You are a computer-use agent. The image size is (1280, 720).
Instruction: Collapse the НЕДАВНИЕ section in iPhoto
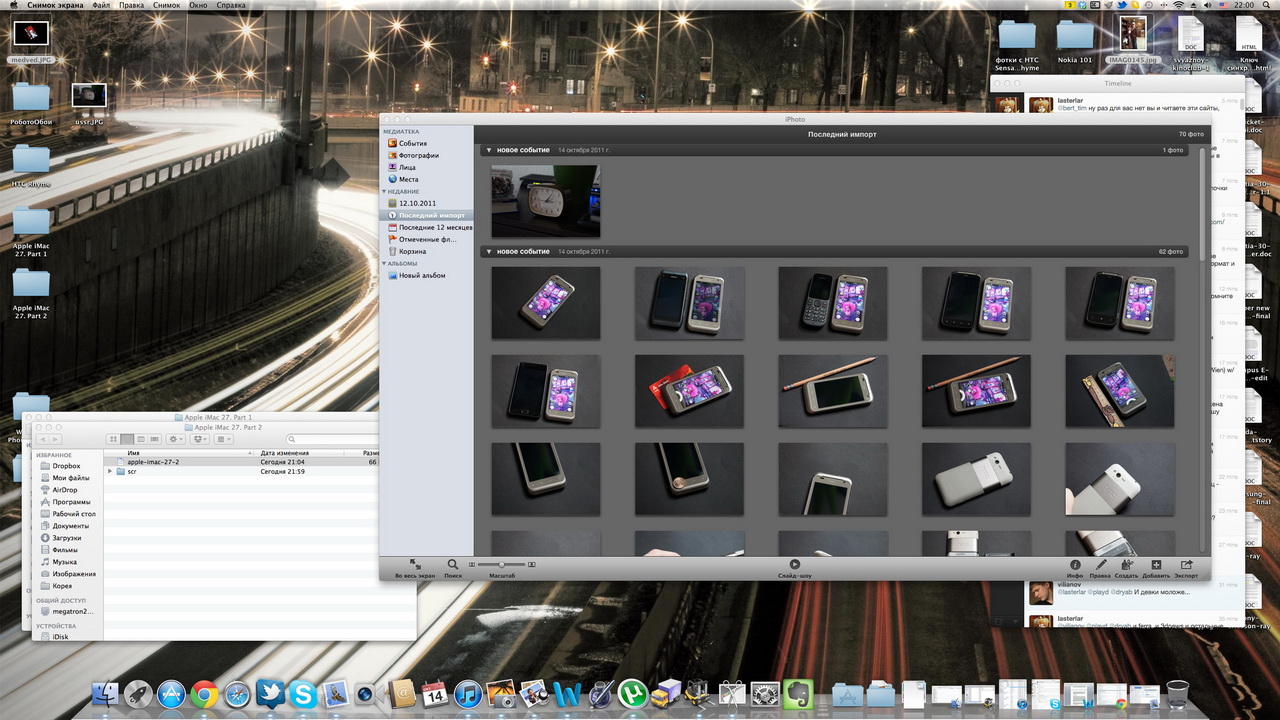(x=384, y=191)
